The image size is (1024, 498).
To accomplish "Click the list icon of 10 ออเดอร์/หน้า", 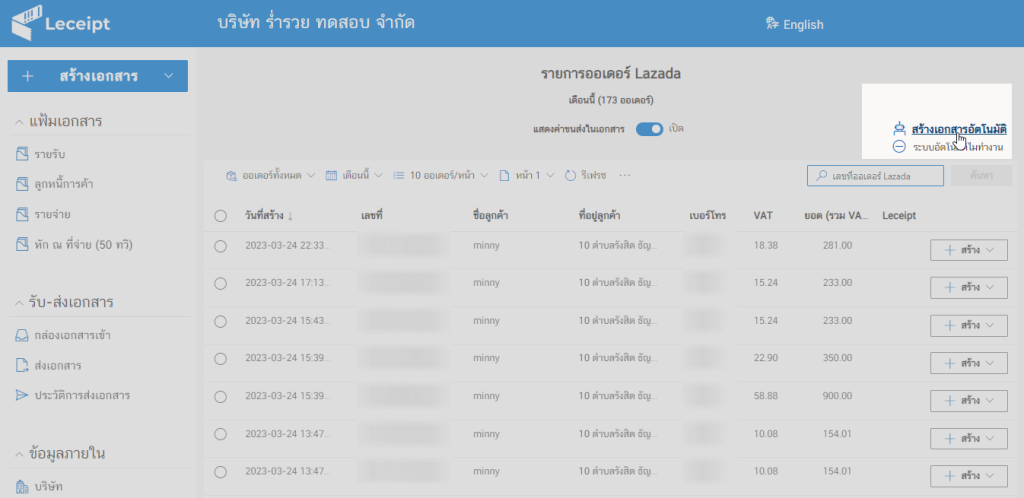I will (x=398, y=176).
